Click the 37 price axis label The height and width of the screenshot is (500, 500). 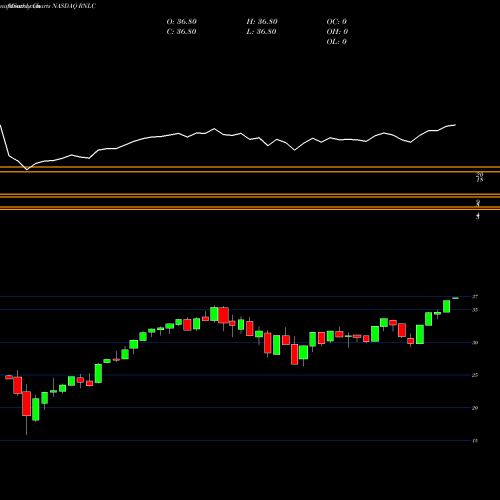475,297
